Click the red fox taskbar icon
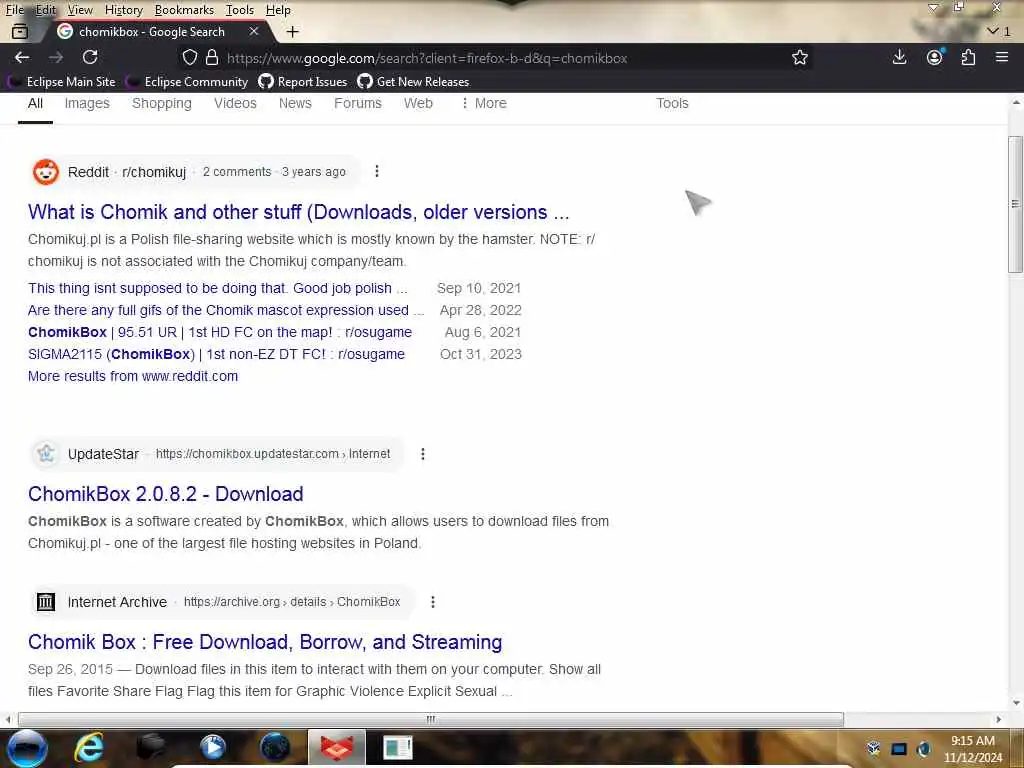1024x768 pixels. (336, 748)
